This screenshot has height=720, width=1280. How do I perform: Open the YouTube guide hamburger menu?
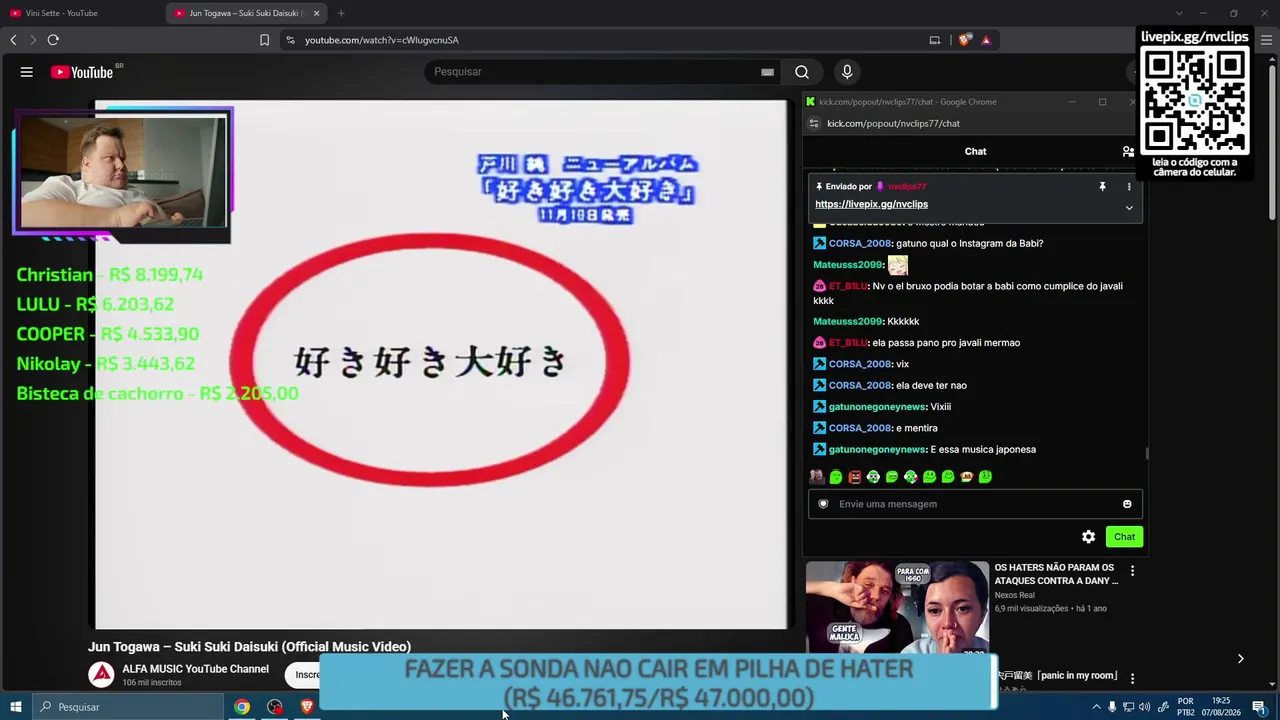coord(27,72)
